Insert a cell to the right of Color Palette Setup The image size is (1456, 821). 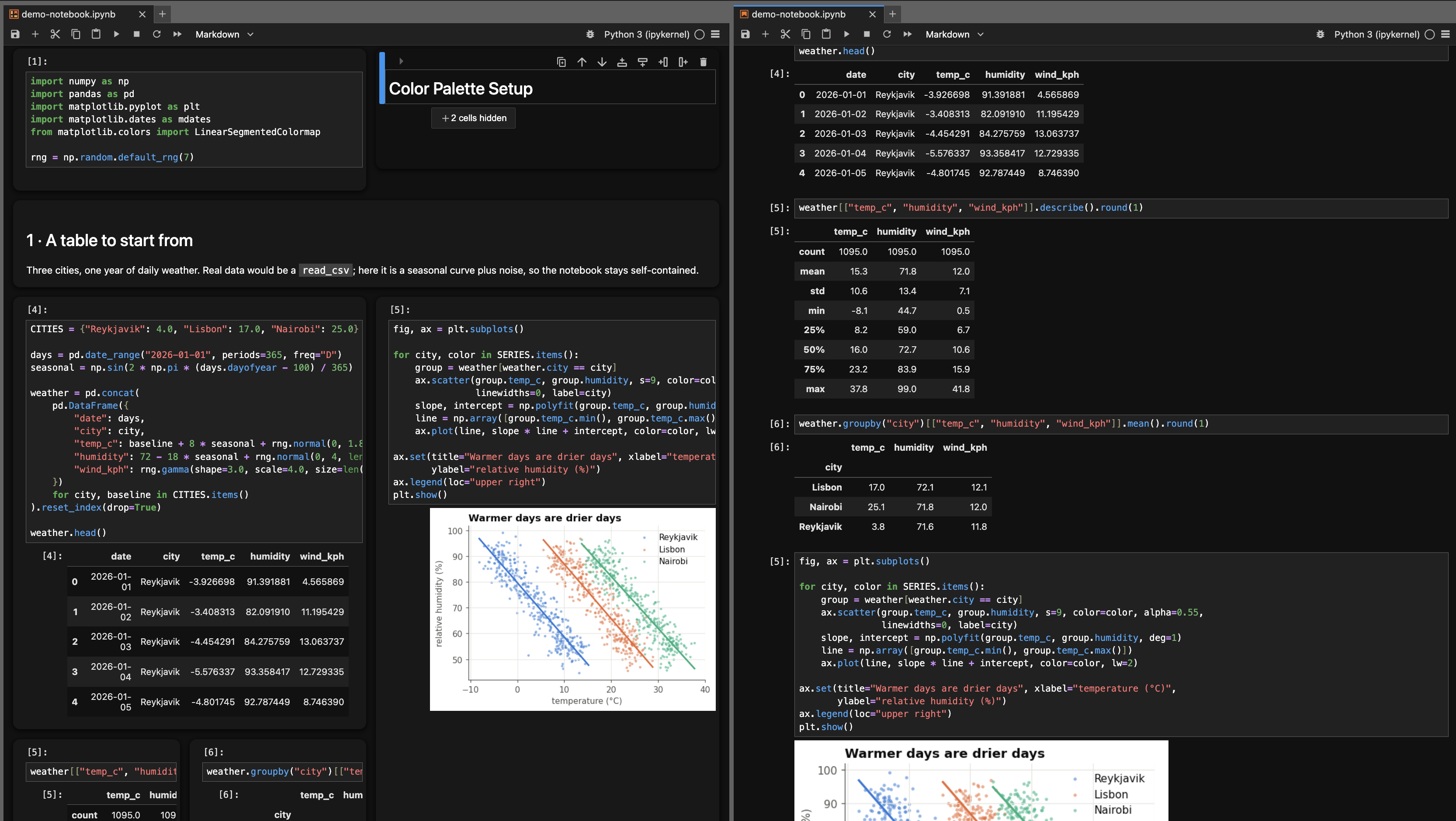[x=683, y=62]
